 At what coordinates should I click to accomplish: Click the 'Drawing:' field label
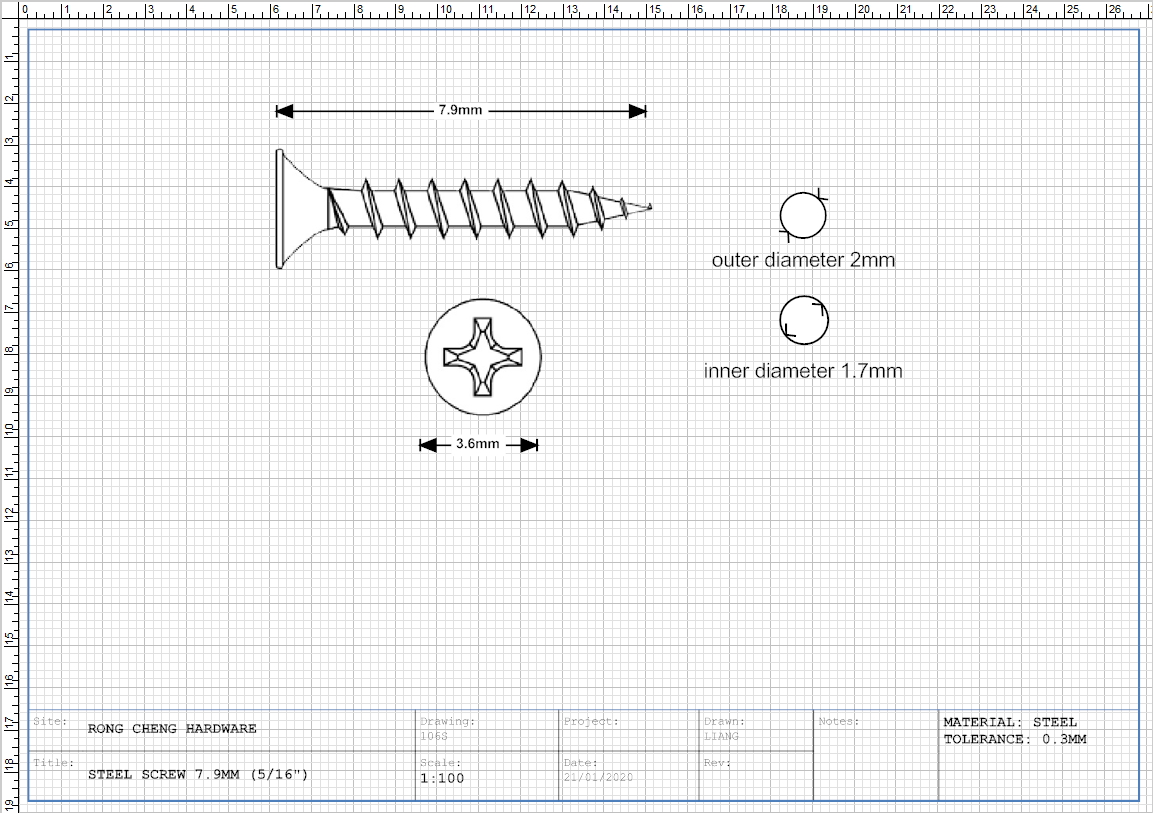[x=448, y=721]
